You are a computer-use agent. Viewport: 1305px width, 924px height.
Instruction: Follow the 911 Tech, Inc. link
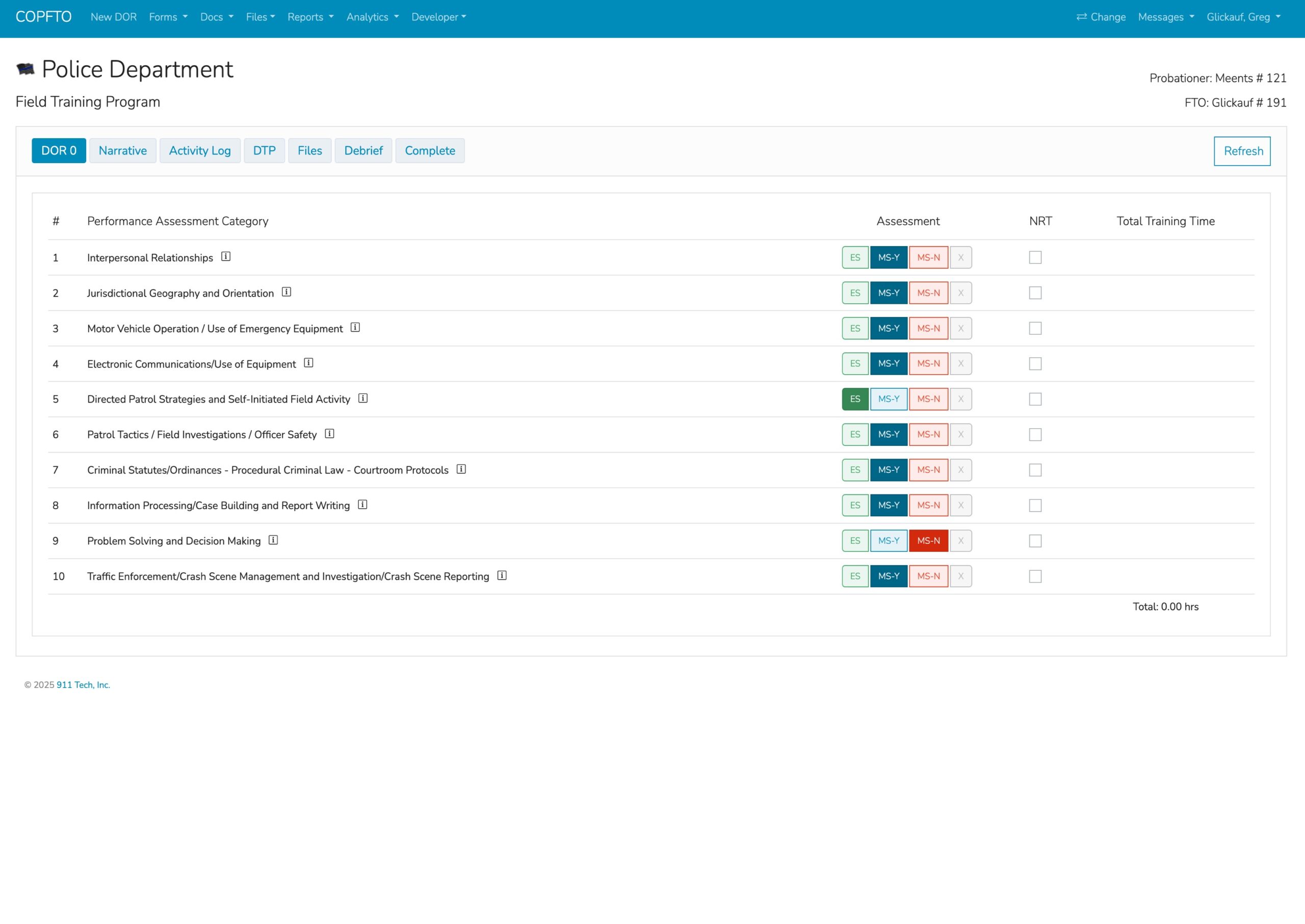pos(83,685)
